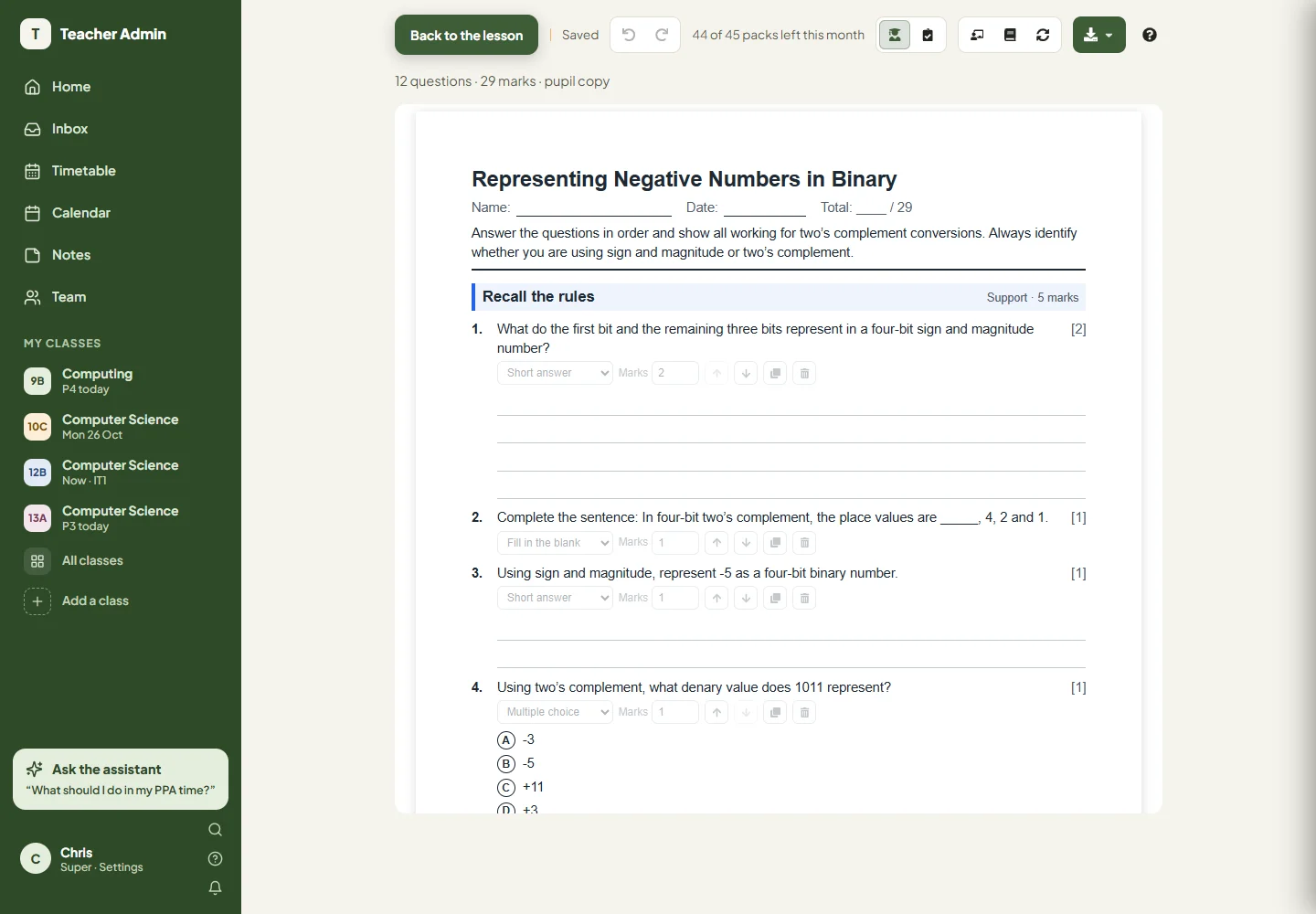Switch to pupil copy view
This screenshot has width=1316, height=914.
pyautogui.click(x=895, y=35)
